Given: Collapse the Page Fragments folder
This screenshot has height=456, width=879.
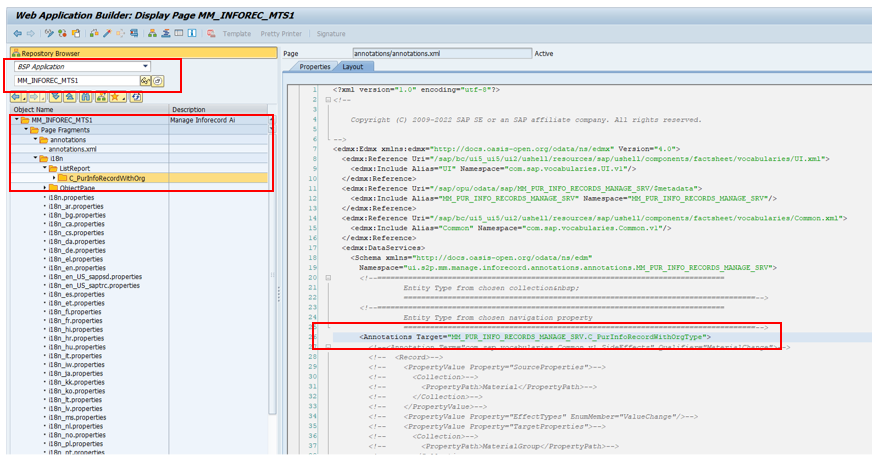Looking at the screenshot, I should (26, 130).
